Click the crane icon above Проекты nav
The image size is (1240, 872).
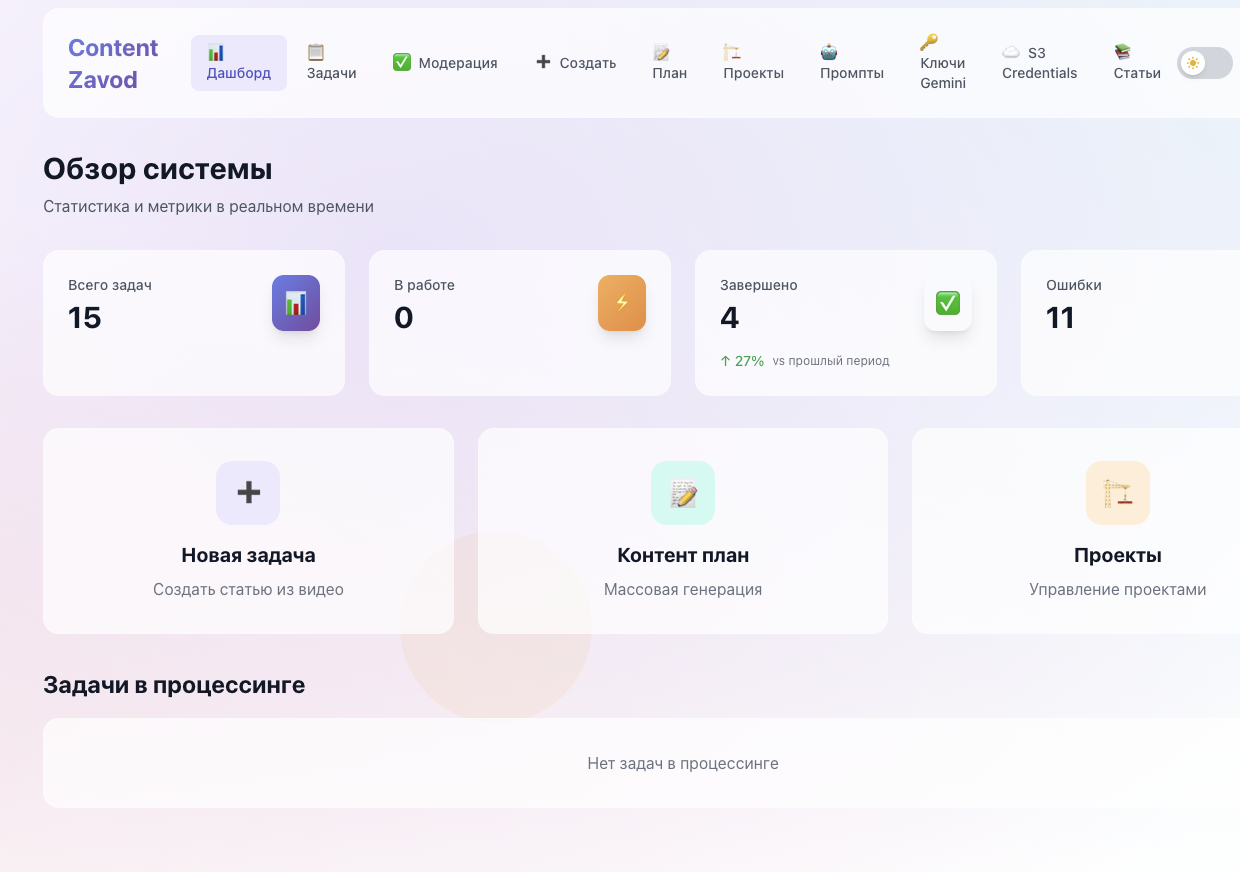732,52
